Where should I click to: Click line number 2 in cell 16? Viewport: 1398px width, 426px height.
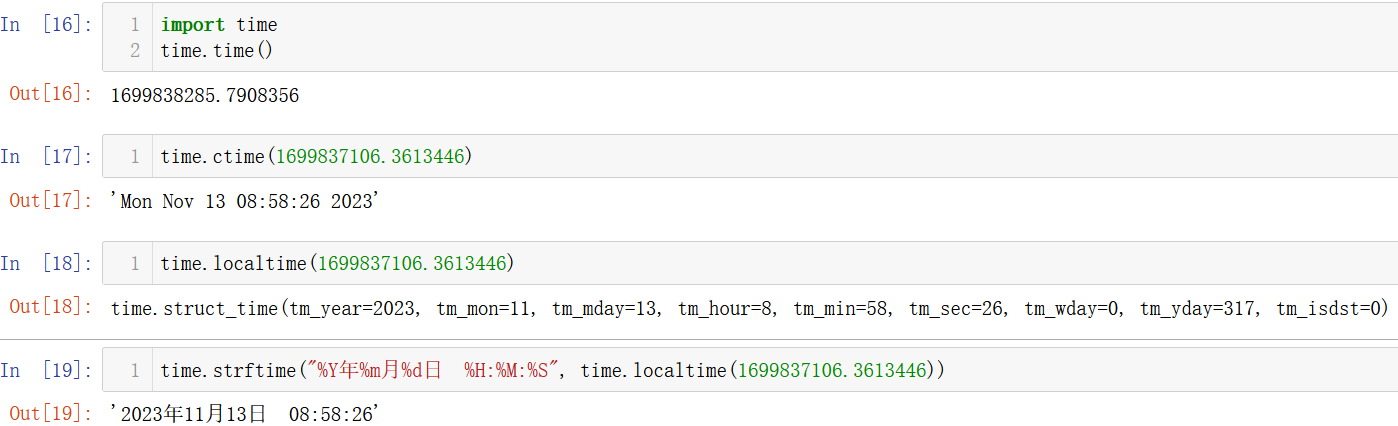[x=135, y=50]
